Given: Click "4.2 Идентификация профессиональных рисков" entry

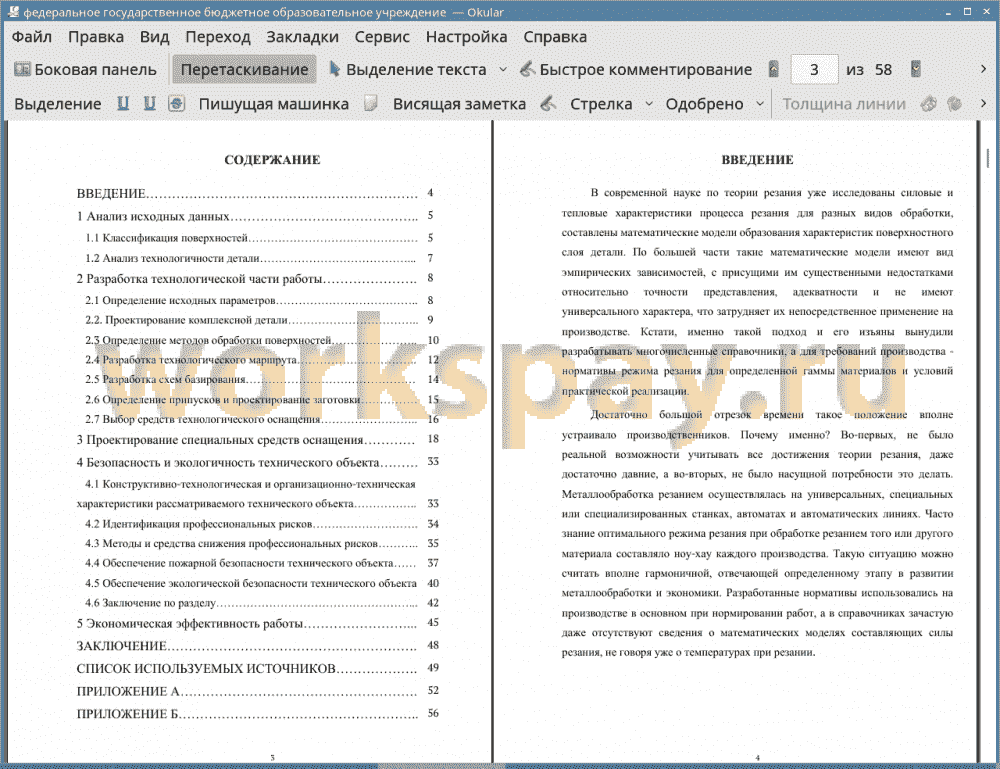Looking at the screenshot, I should pos(262,524).
